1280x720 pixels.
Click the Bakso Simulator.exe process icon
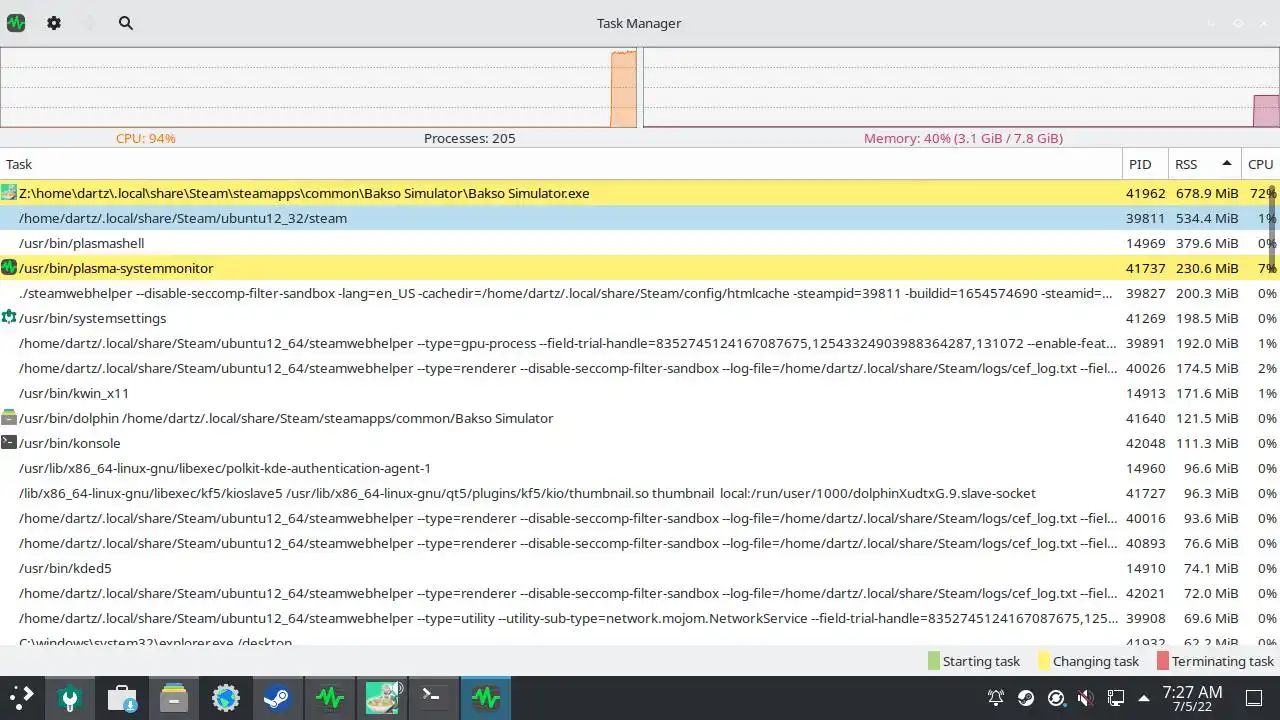9,193
